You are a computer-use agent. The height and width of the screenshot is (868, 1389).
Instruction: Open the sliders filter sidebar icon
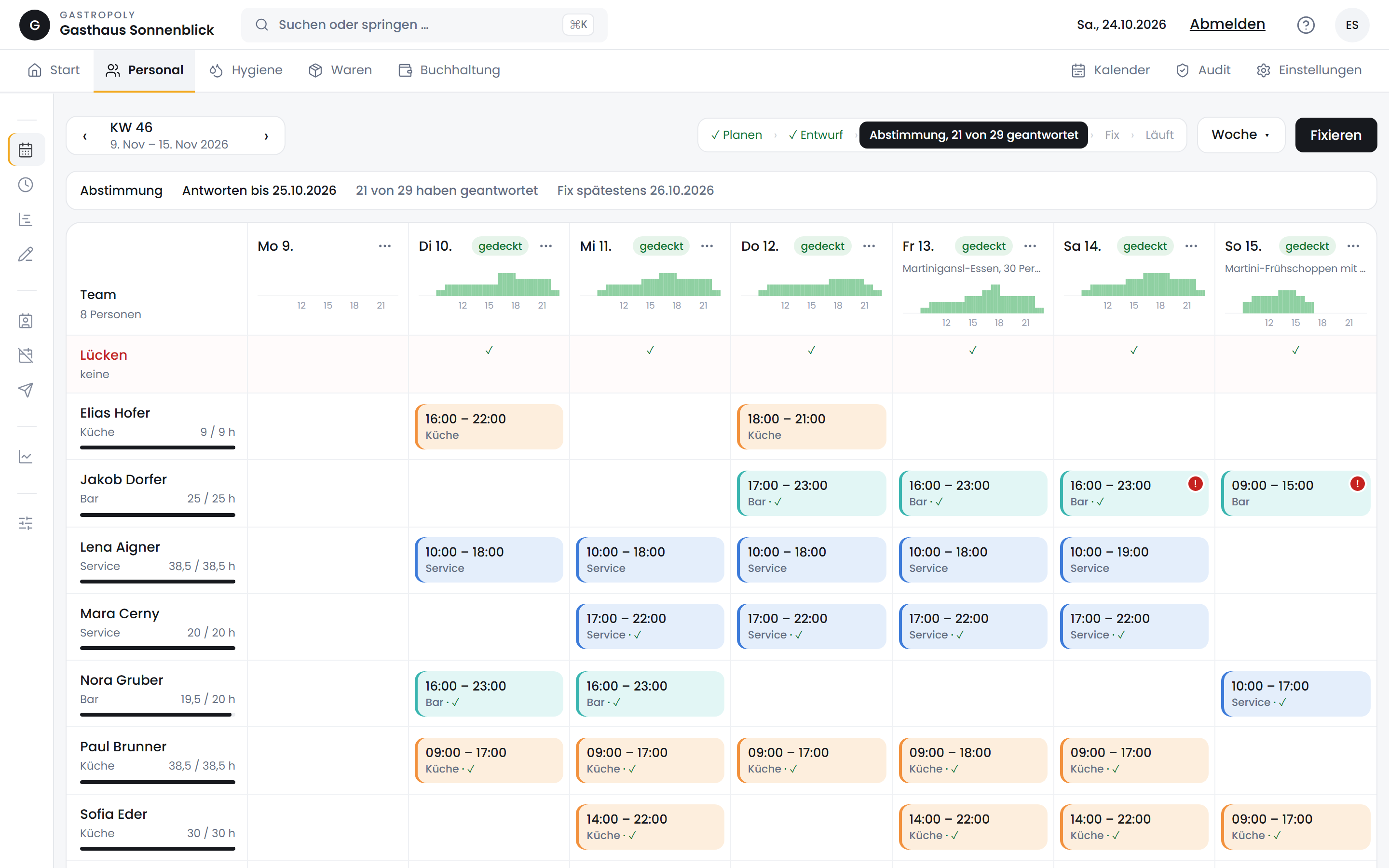coord(26,523)
